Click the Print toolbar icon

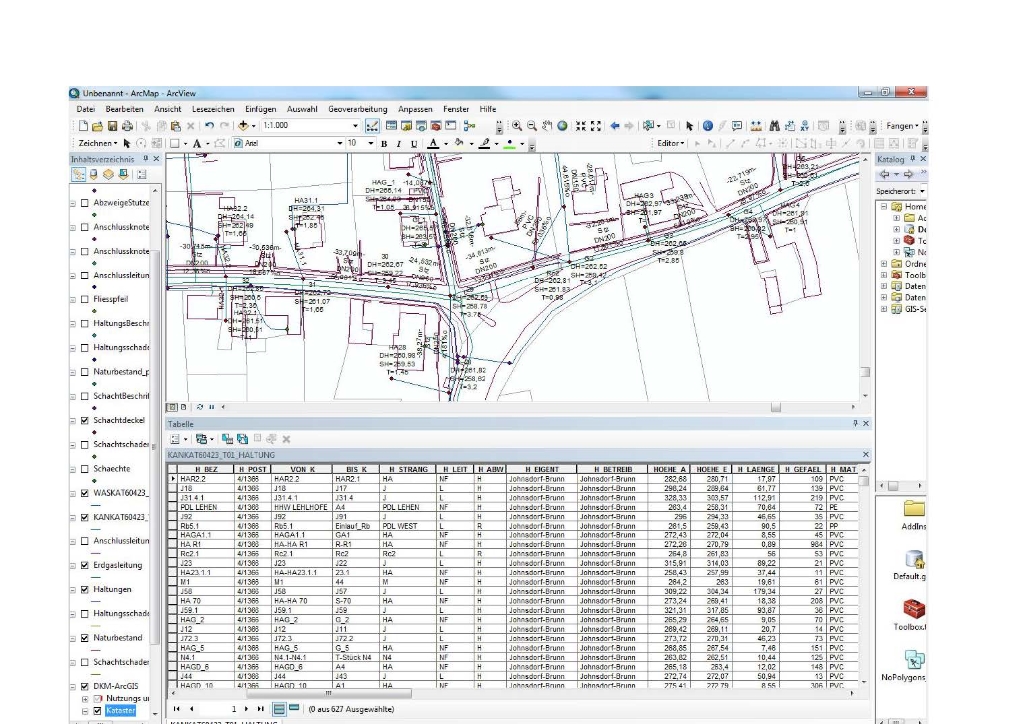(127, 125)
